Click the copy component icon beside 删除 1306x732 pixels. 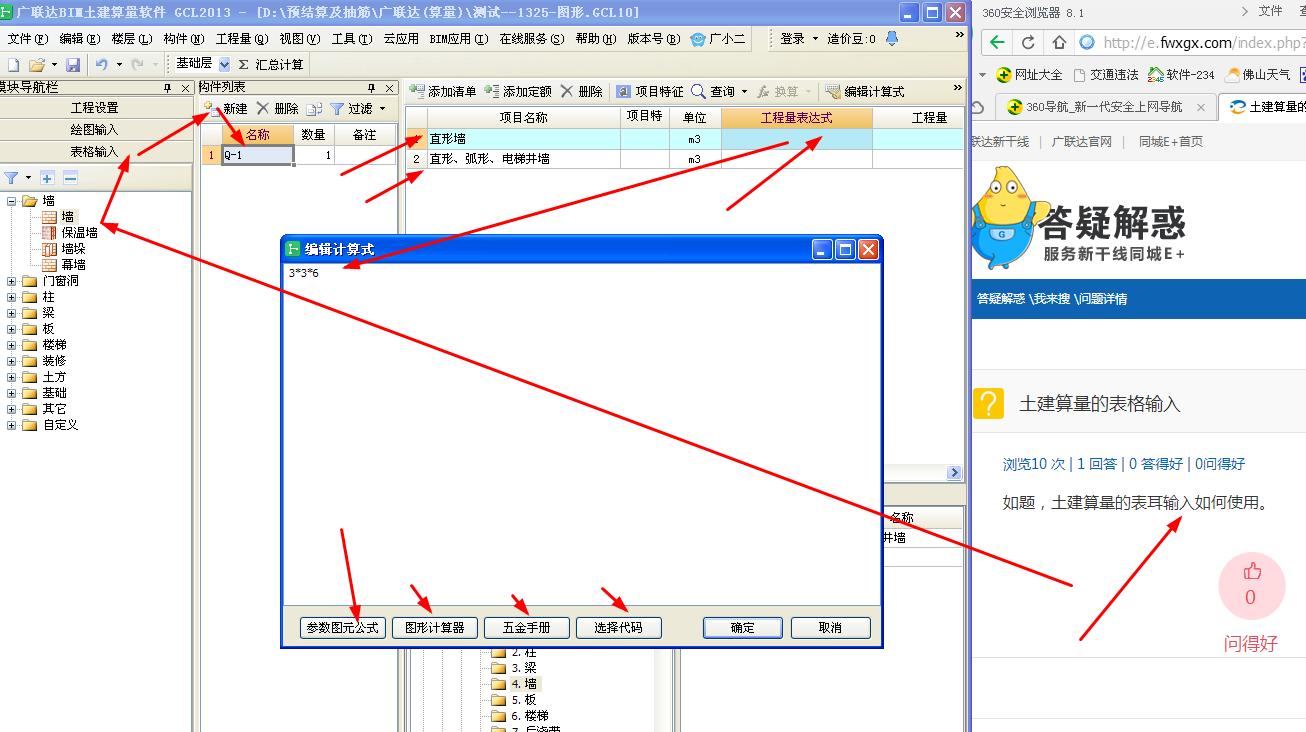pos(314,108)
